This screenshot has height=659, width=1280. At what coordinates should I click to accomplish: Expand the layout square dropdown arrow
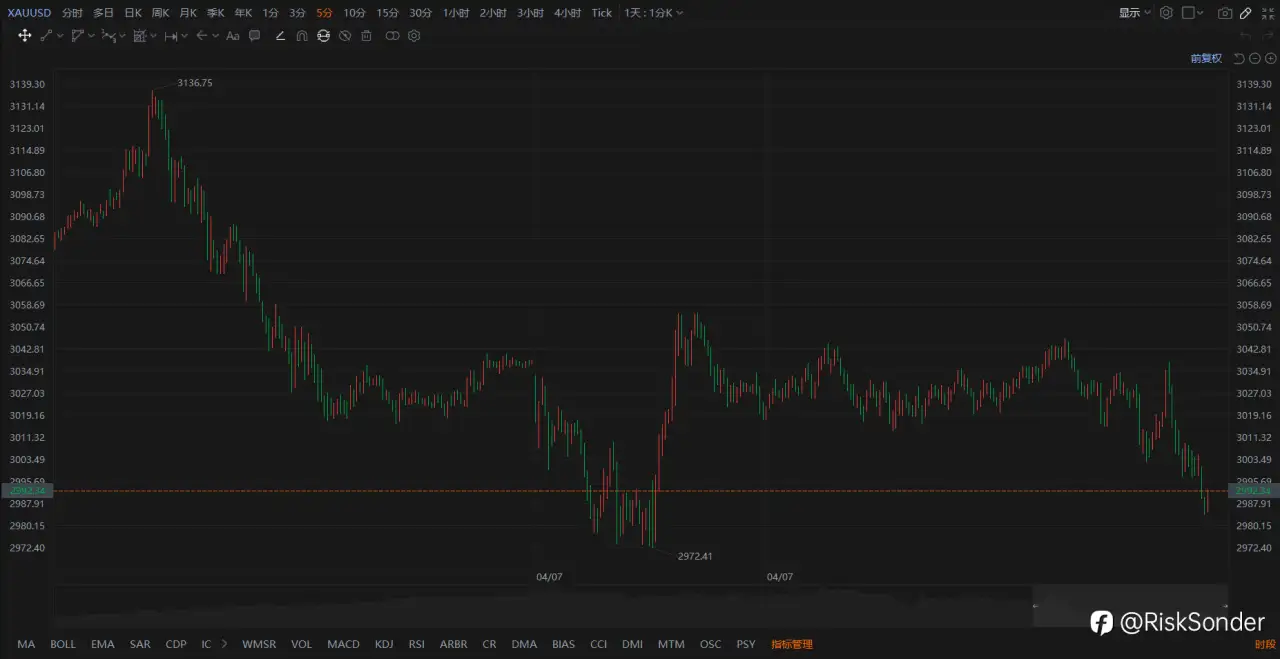(x=1200, y=13)
